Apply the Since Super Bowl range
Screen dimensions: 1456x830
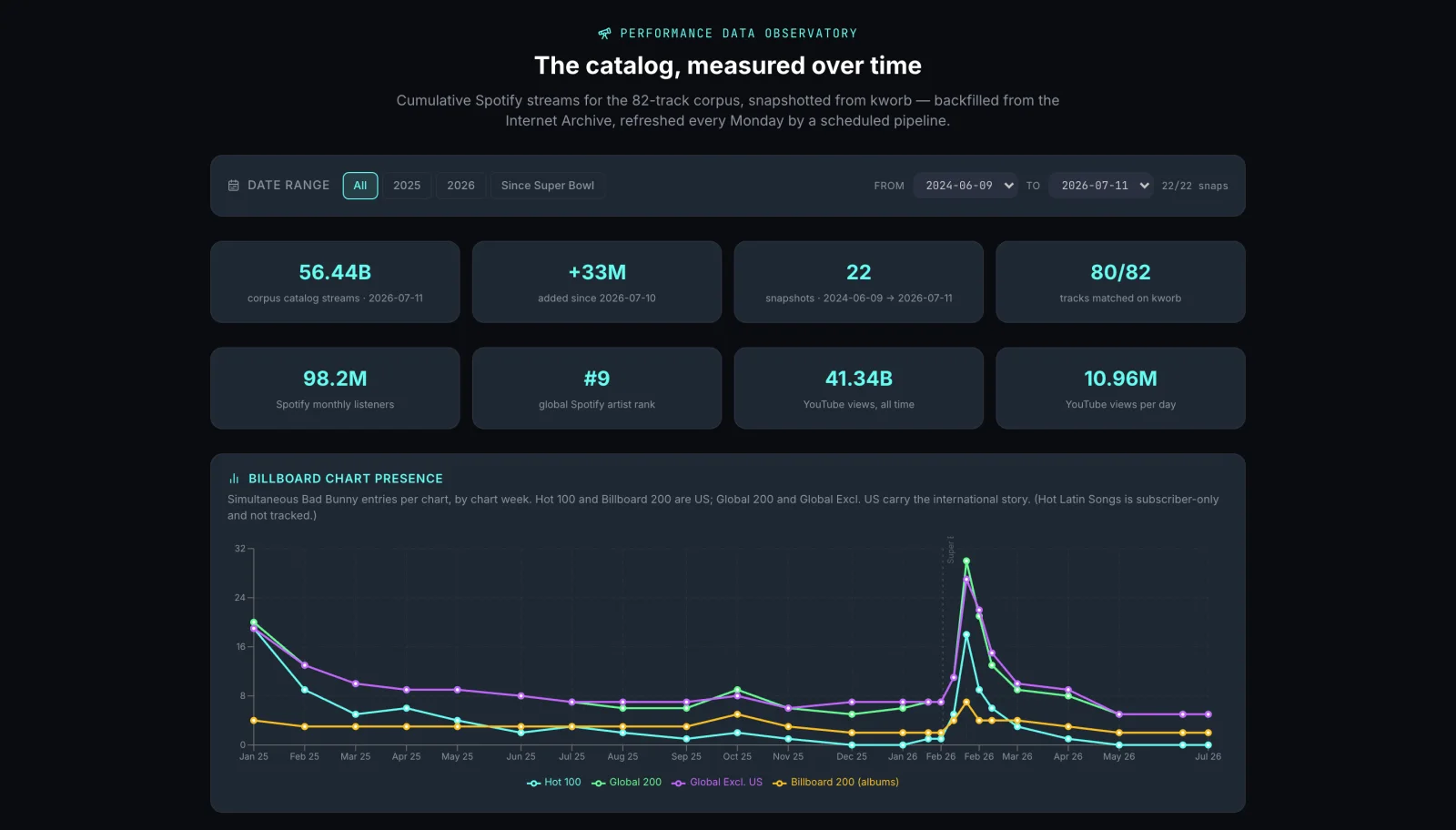tap(548, 186)
